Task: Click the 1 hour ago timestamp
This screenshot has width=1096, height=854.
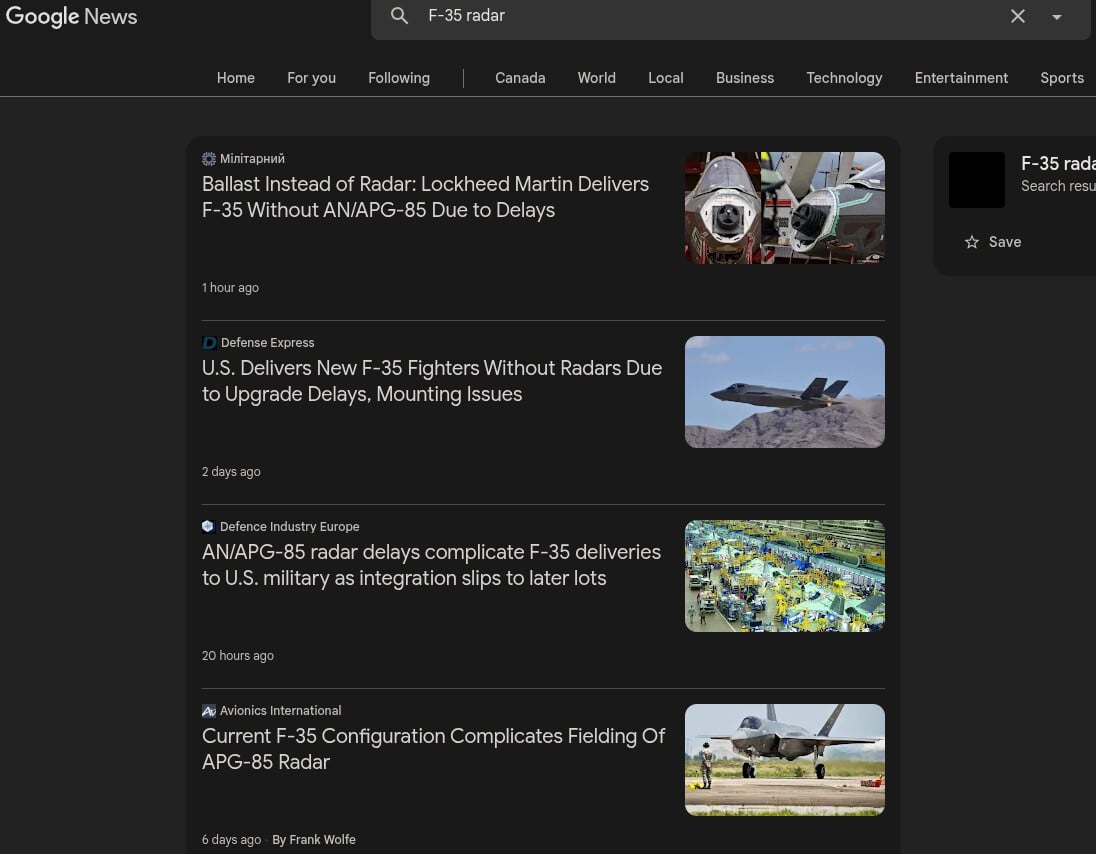Action: tap(230, 287)
